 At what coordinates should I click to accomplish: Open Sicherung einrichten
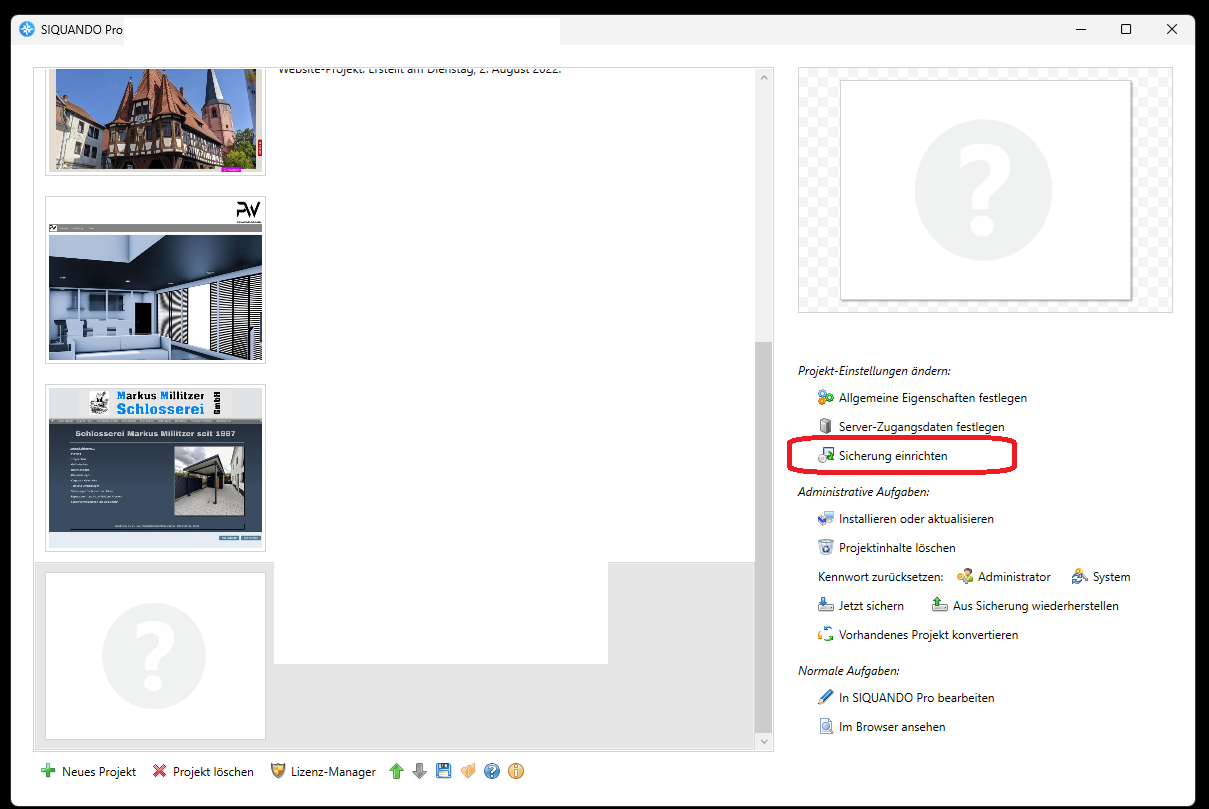(882, 456)
